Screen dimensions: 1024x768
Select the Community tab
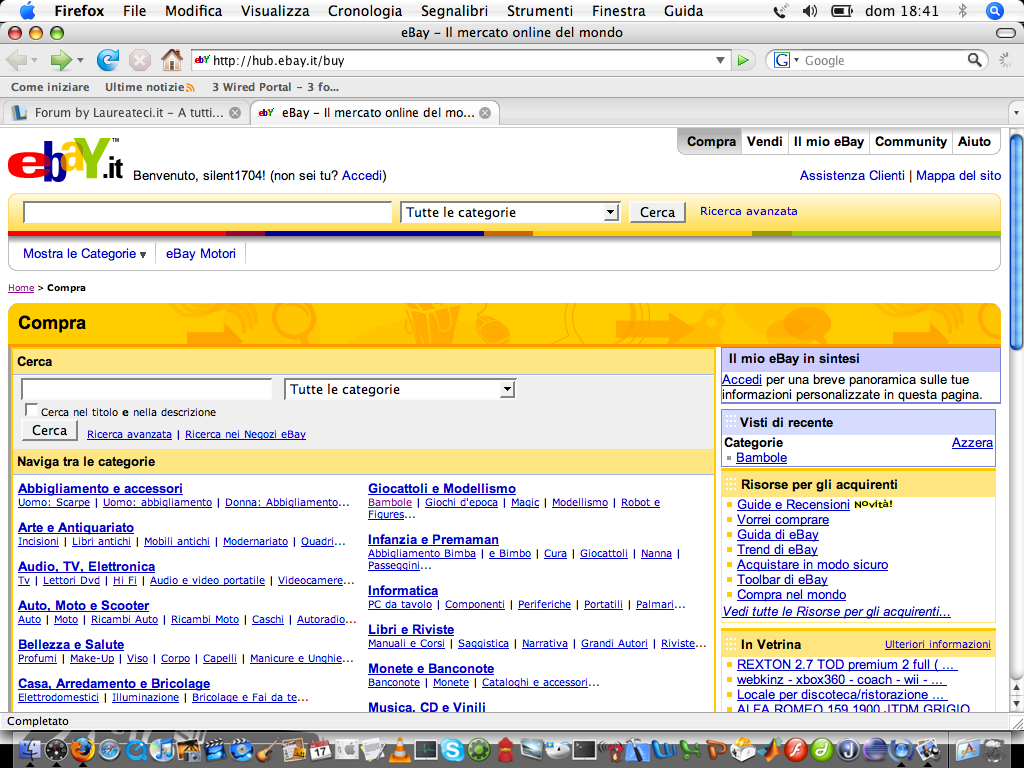click(910, 142)
